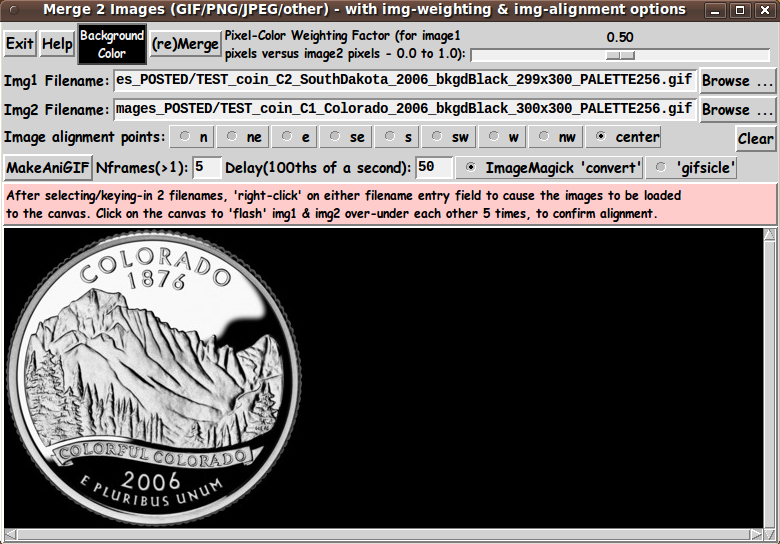Open the Background Color chooser
The image size is (780, 544).
click(112, 44)
